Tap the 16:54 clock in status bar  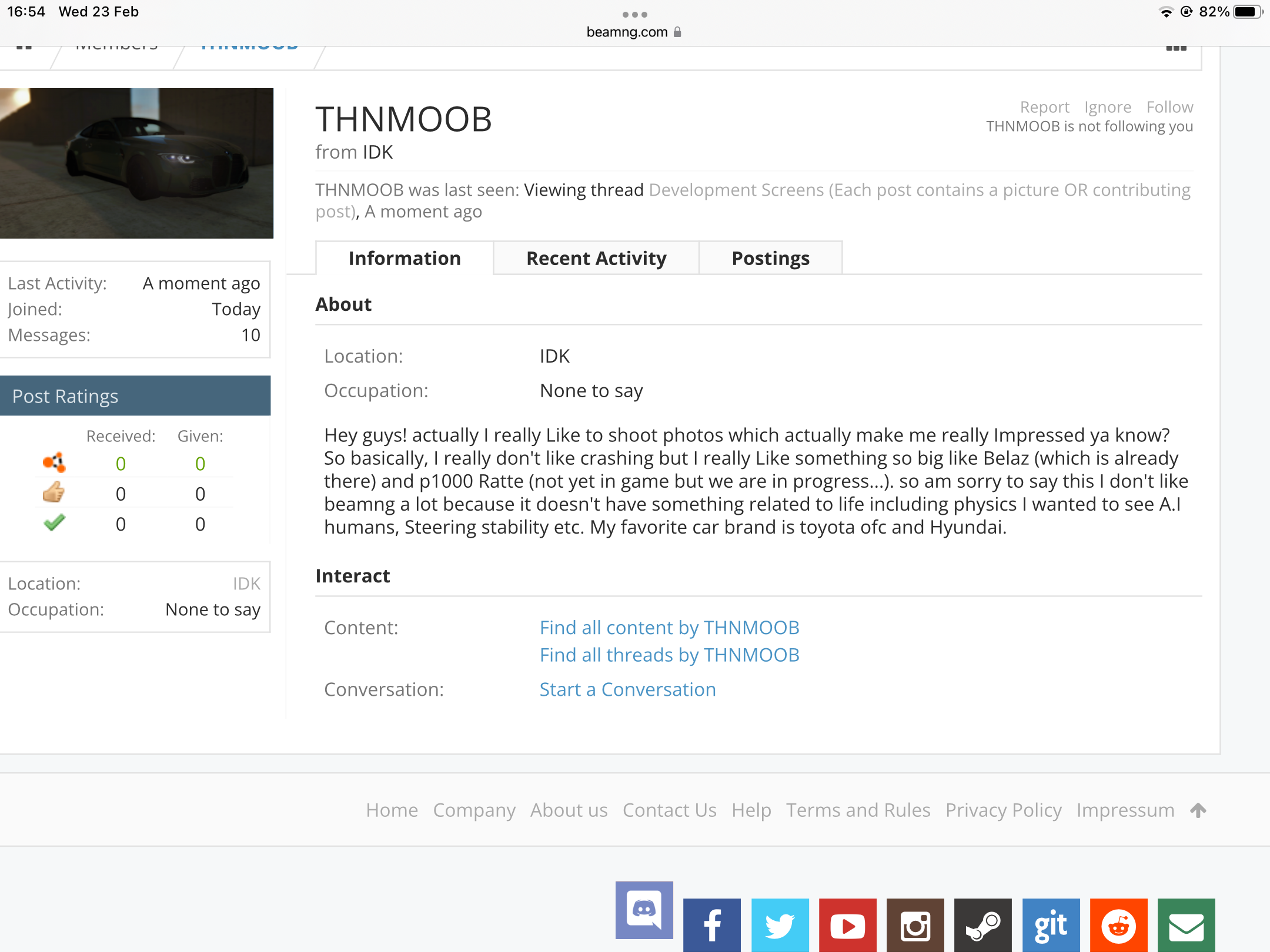pos(26,12)
